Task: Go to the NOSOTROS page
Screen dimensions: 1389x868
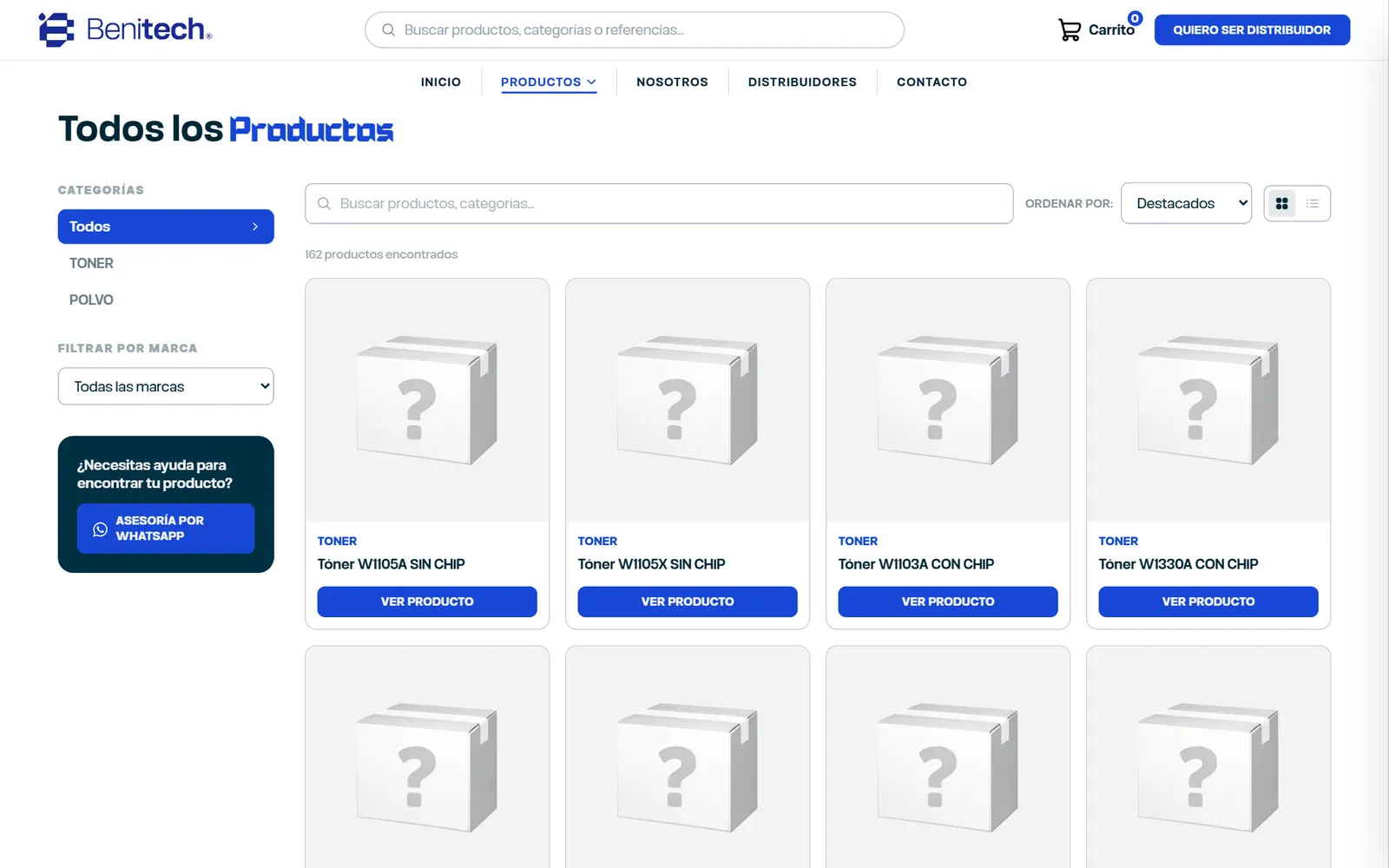Action: (x=672, y=82)
